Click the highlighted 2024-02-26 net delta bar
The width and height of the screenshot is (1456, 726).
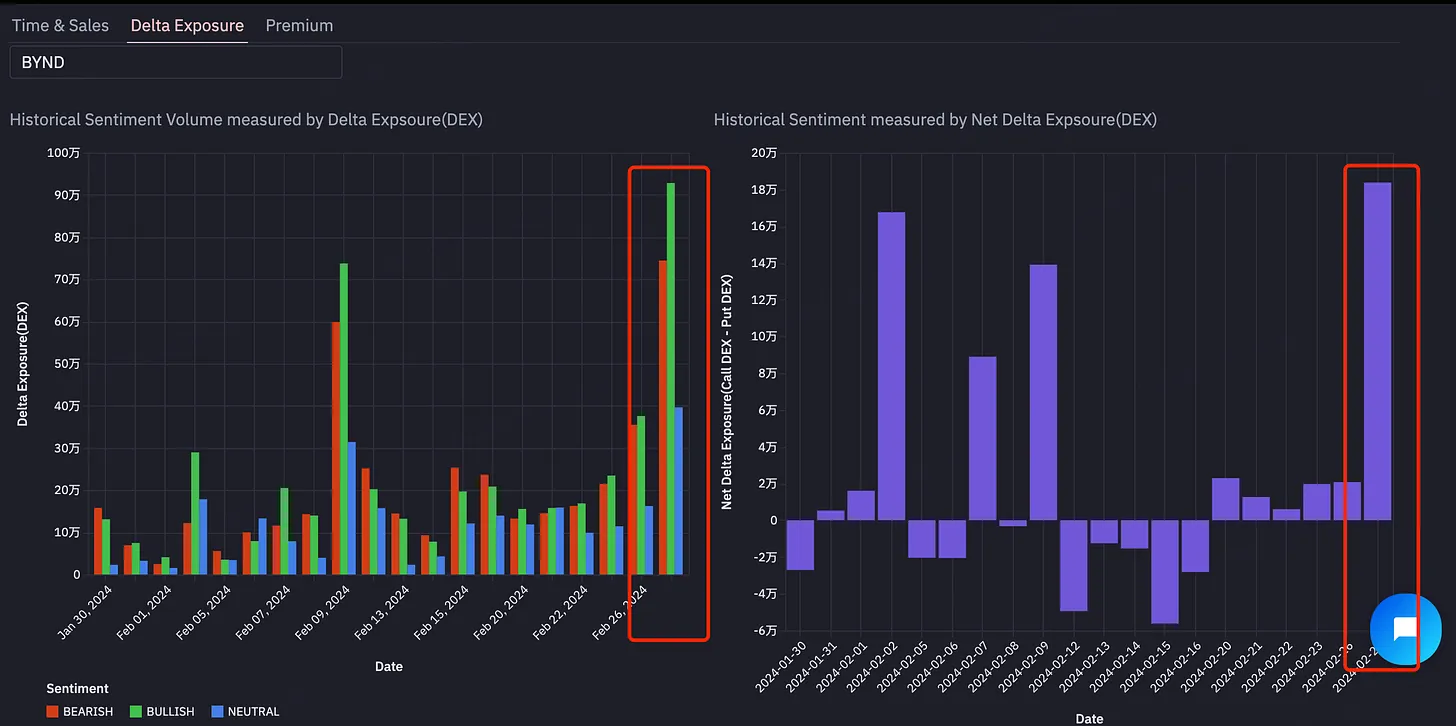tap(1379, 350)
